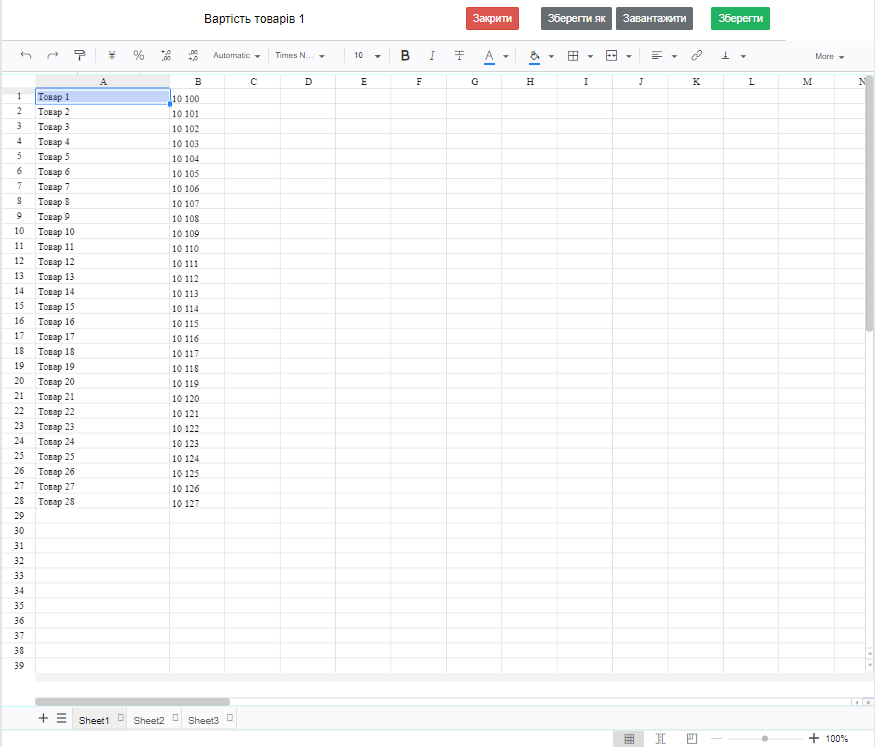Toggle strikethrough formatting

(x=459, y=56)
